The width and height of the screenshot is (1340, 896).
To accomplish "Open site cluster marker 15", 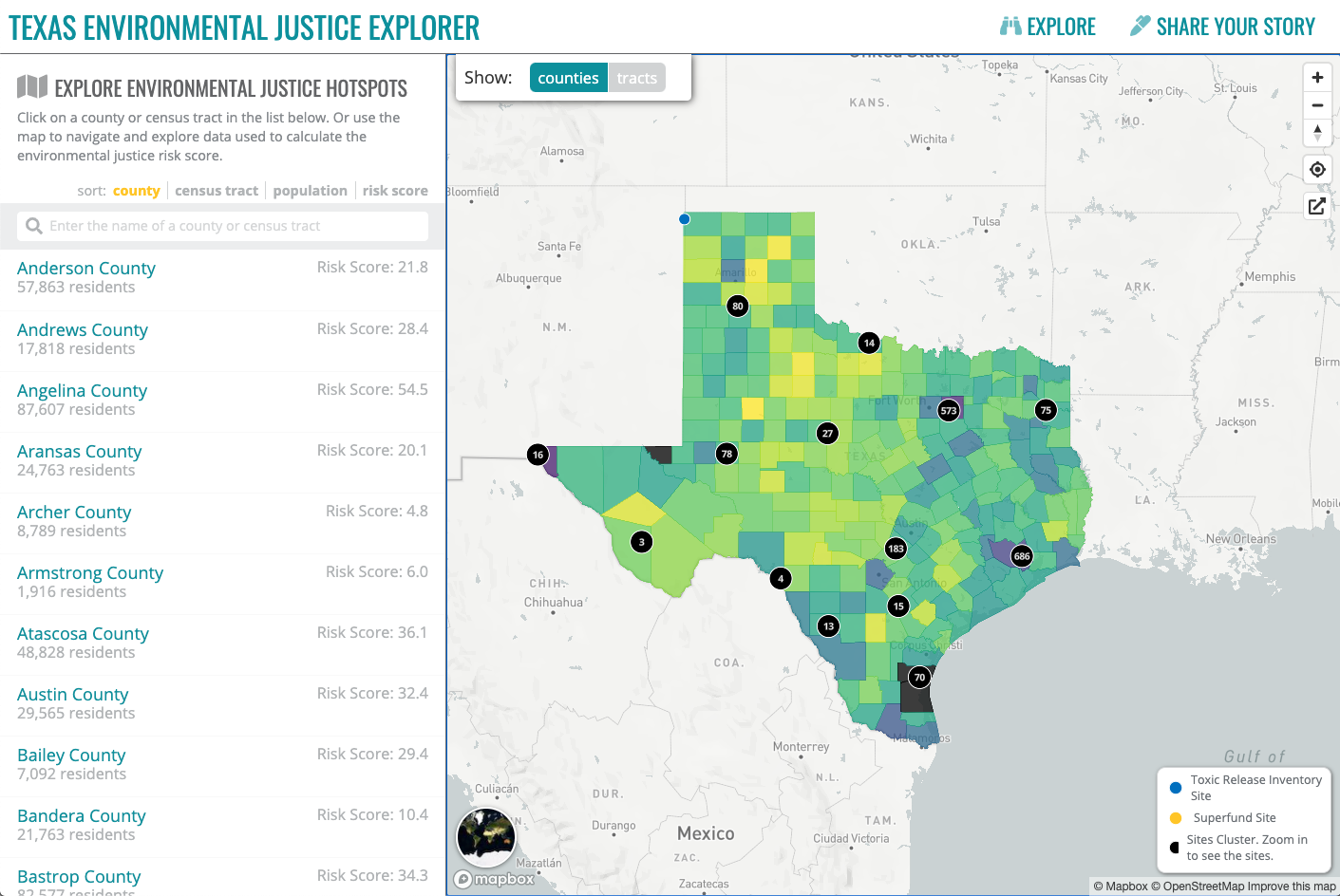I will click(x=898, y=606).
